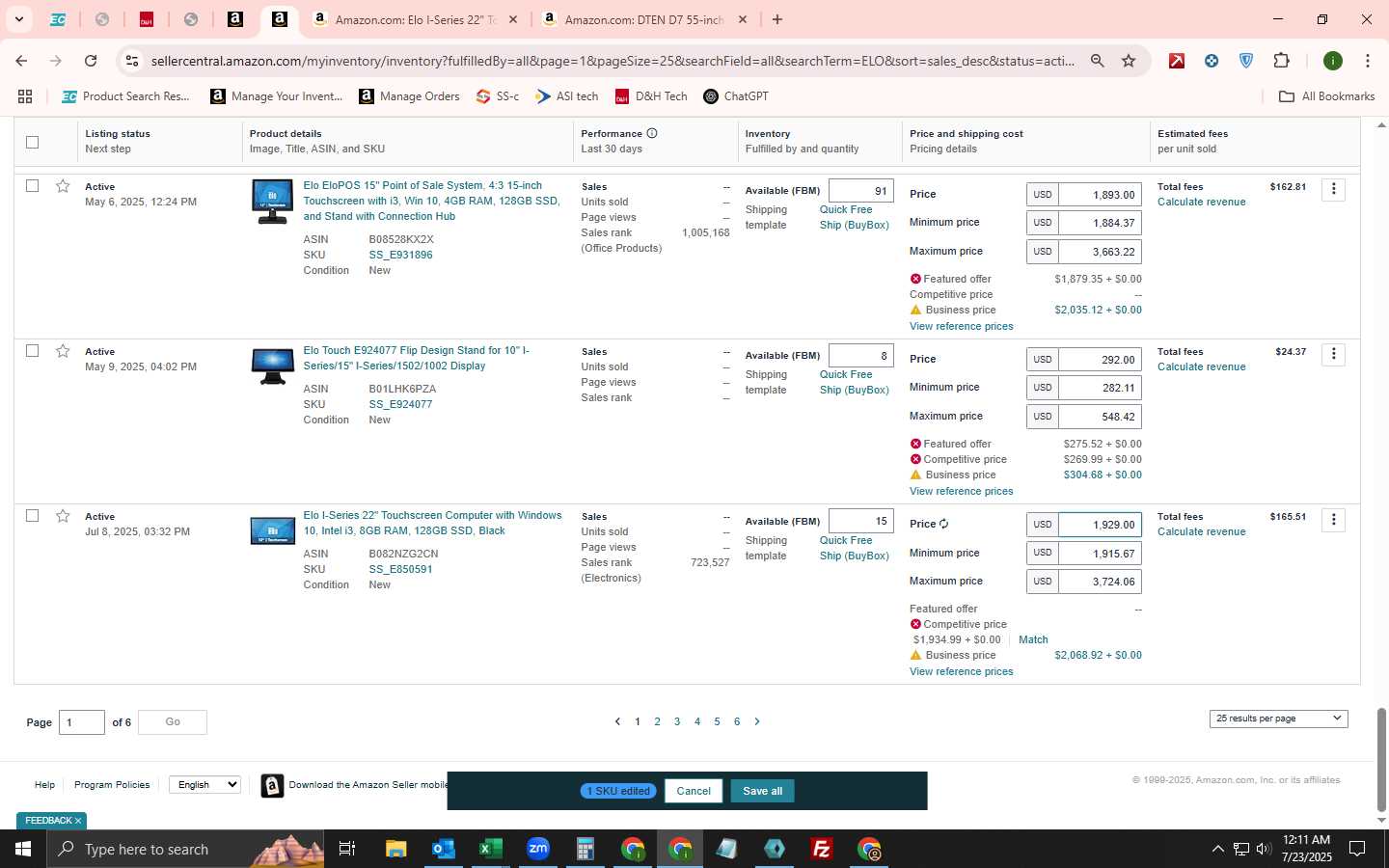Open the Chrome profile avatar
Viewport: 1389px width, 868px height.
(1333, 61)
